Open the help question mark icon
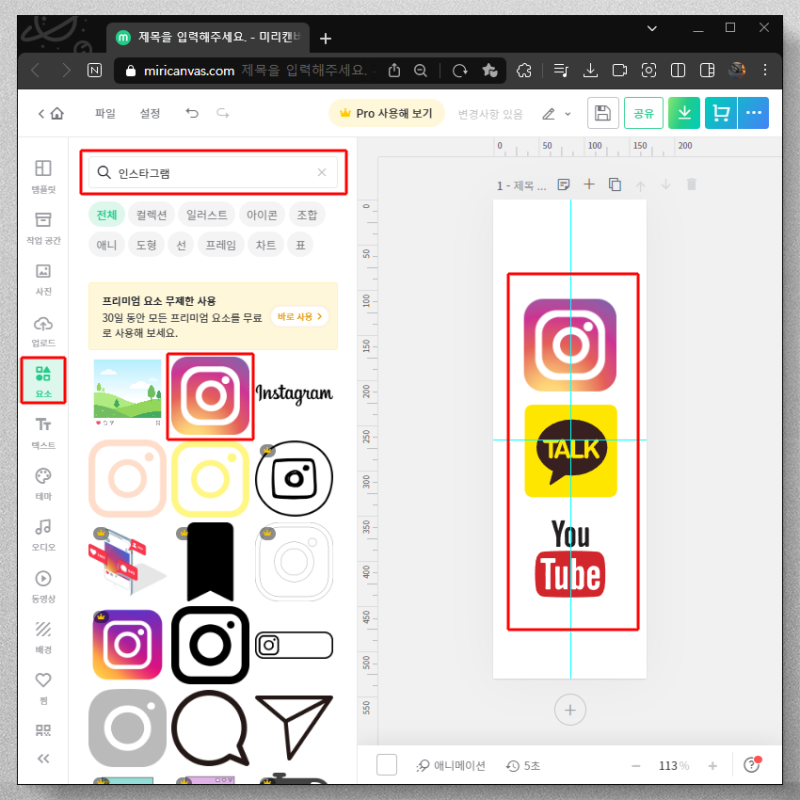The height and width of the screenshot is (800, 800). (x=752, y=765)
